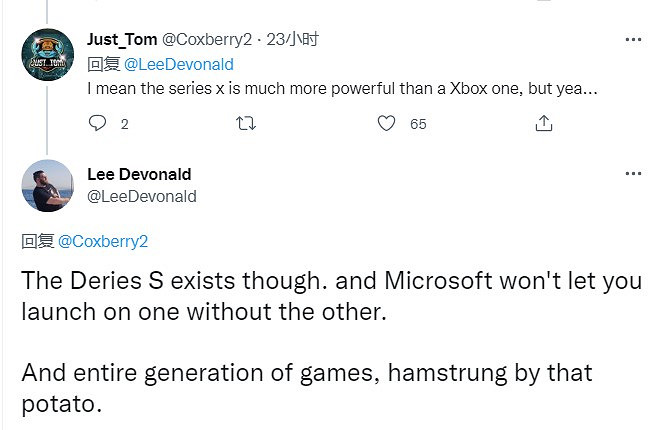
Task: Click the @LeeDevonald handle under Lee Devonald
Action: pos(142,196)
